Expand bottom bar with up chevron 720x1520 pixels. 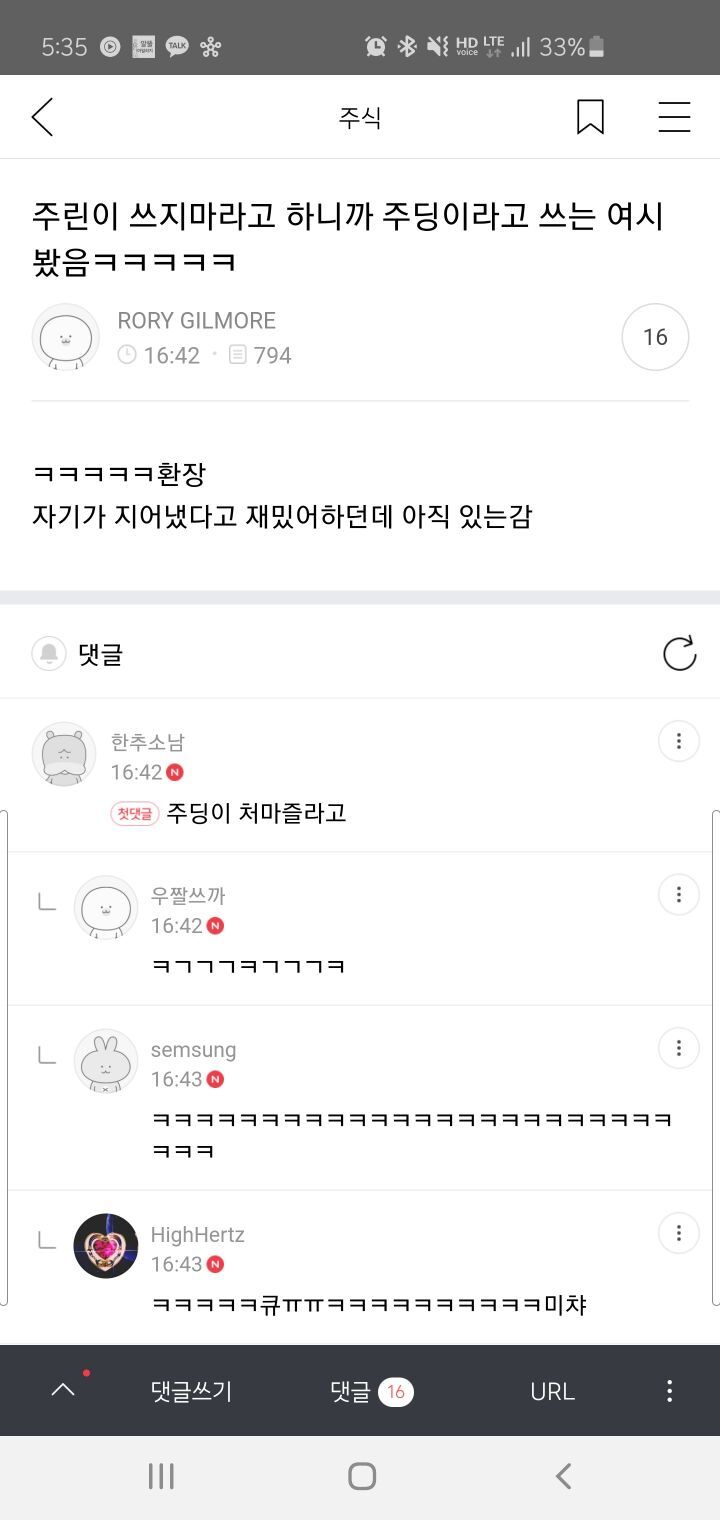pos(63,1390)
